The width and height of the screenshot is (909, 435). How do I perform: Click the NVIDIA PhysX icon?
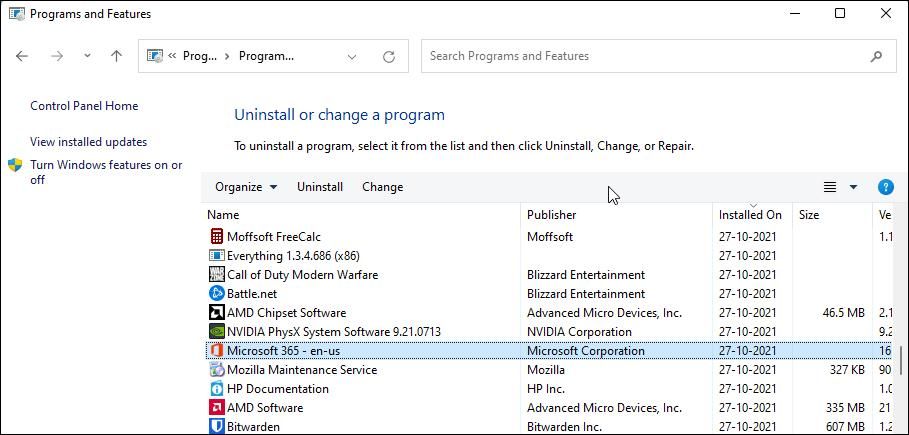(x=216, y=332)
